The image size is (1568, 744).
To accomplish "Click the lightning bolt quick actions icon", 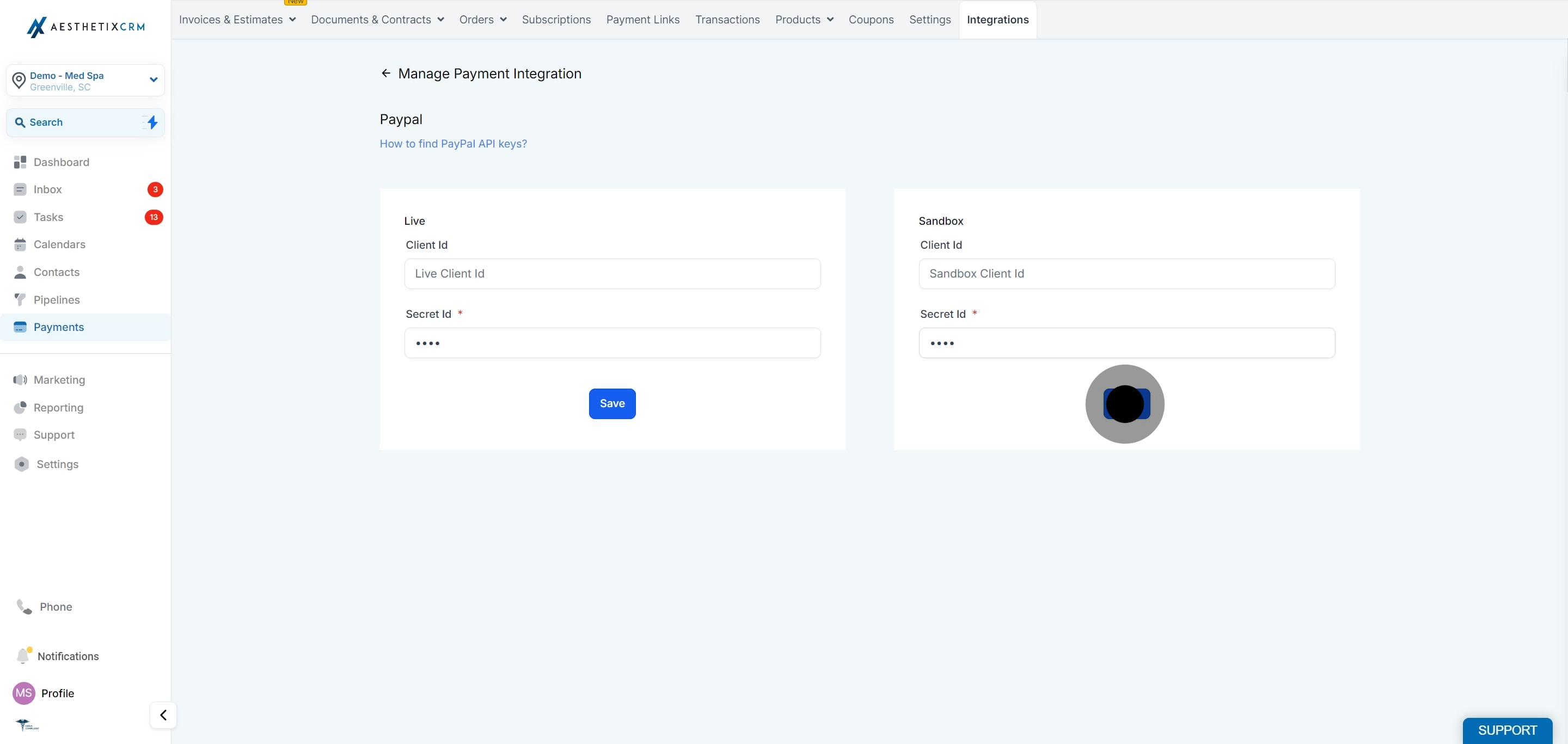I will click(152, 122).
